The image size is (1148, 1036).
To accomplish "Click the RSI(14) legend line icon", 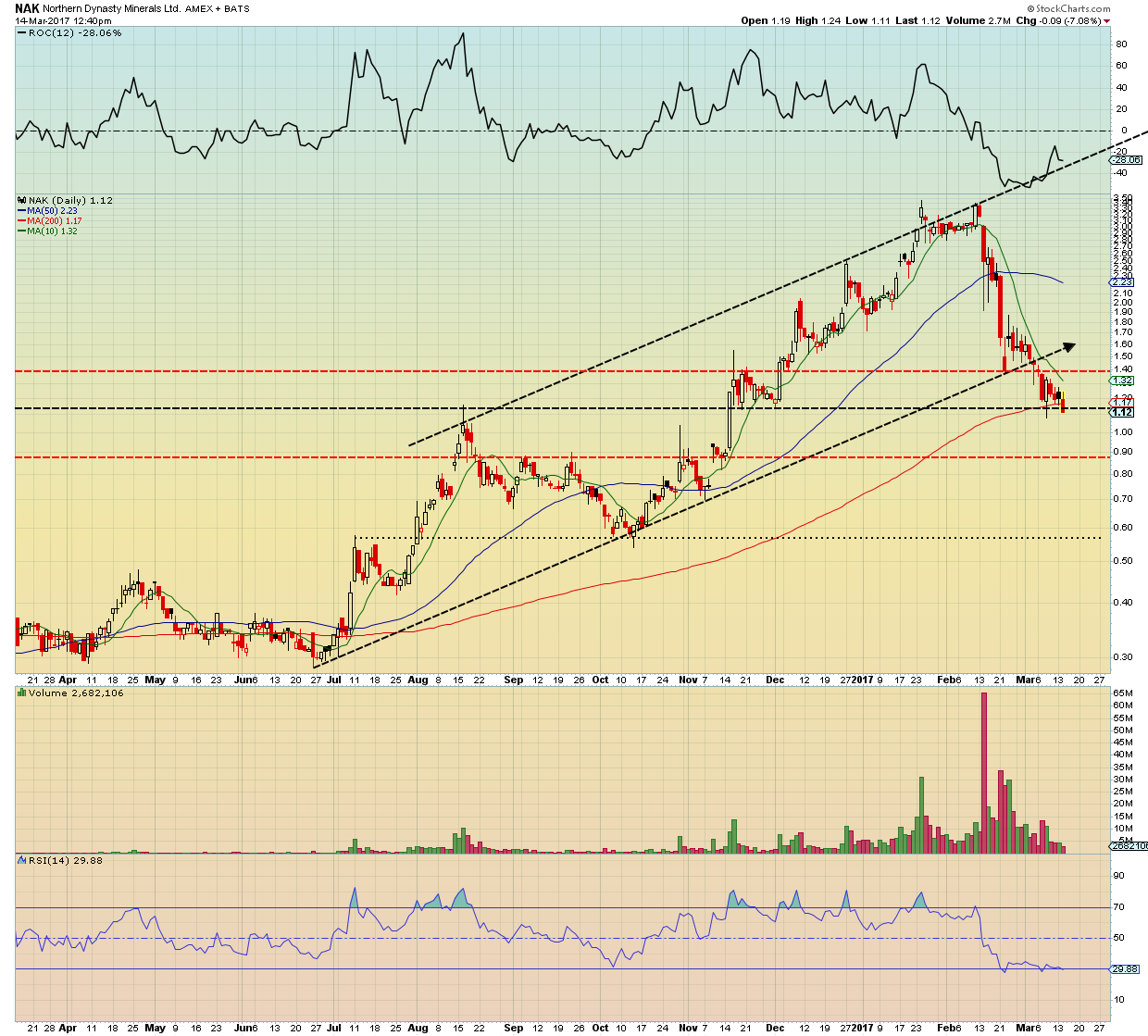I will click(23, 860).
